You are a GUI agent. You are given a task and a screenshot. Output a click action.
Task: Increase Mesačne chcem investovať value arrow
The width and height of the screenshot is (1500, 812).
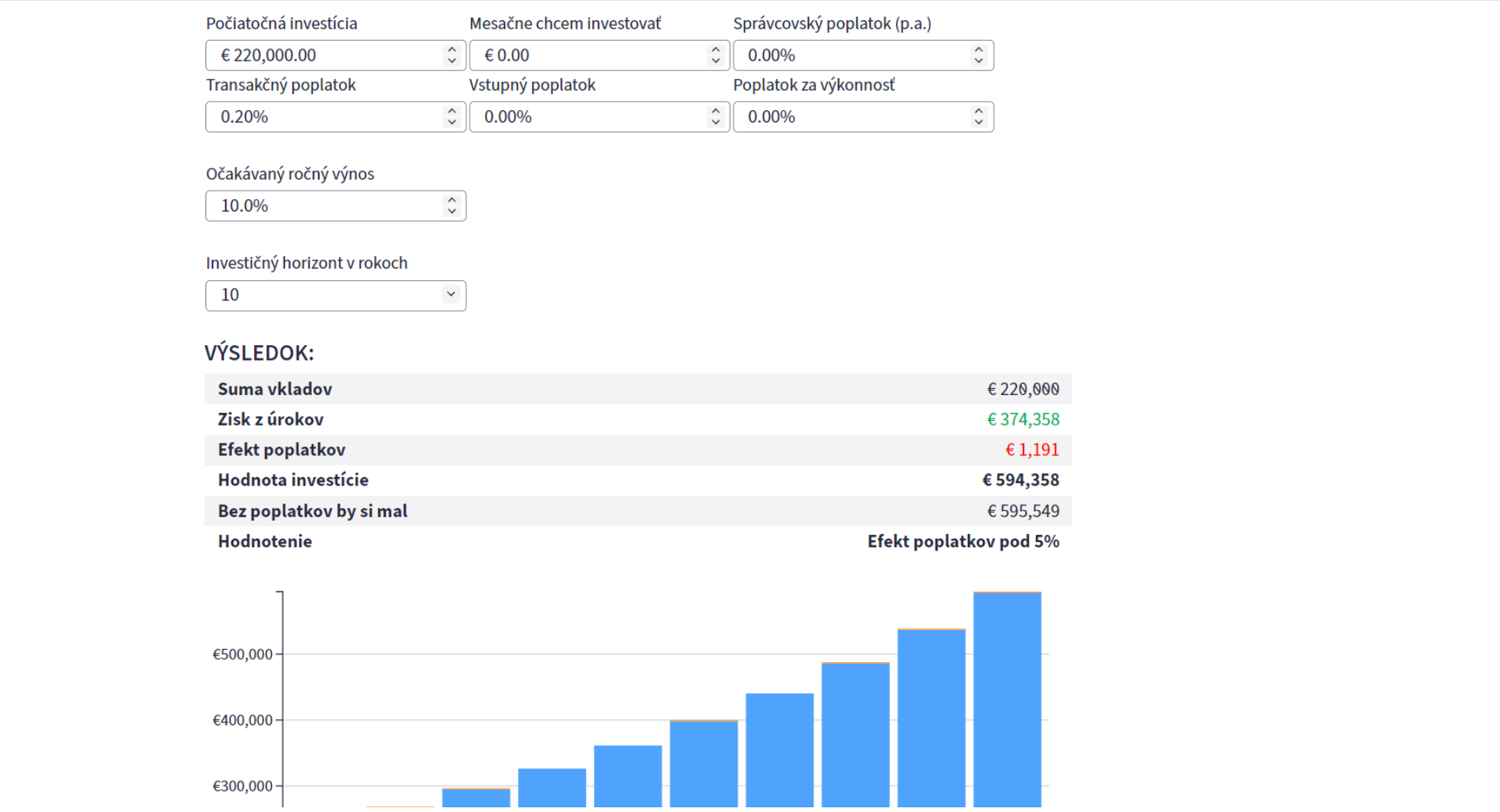(716, 50)
